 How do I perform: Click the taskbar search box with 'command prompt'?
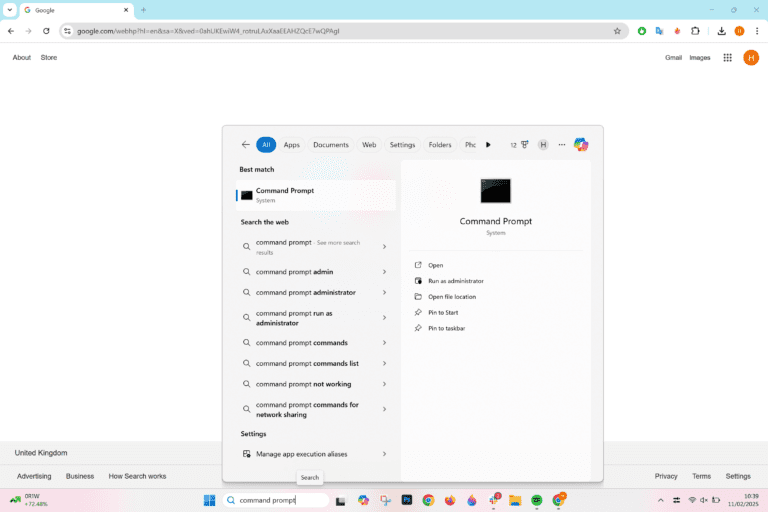point(276,500)
